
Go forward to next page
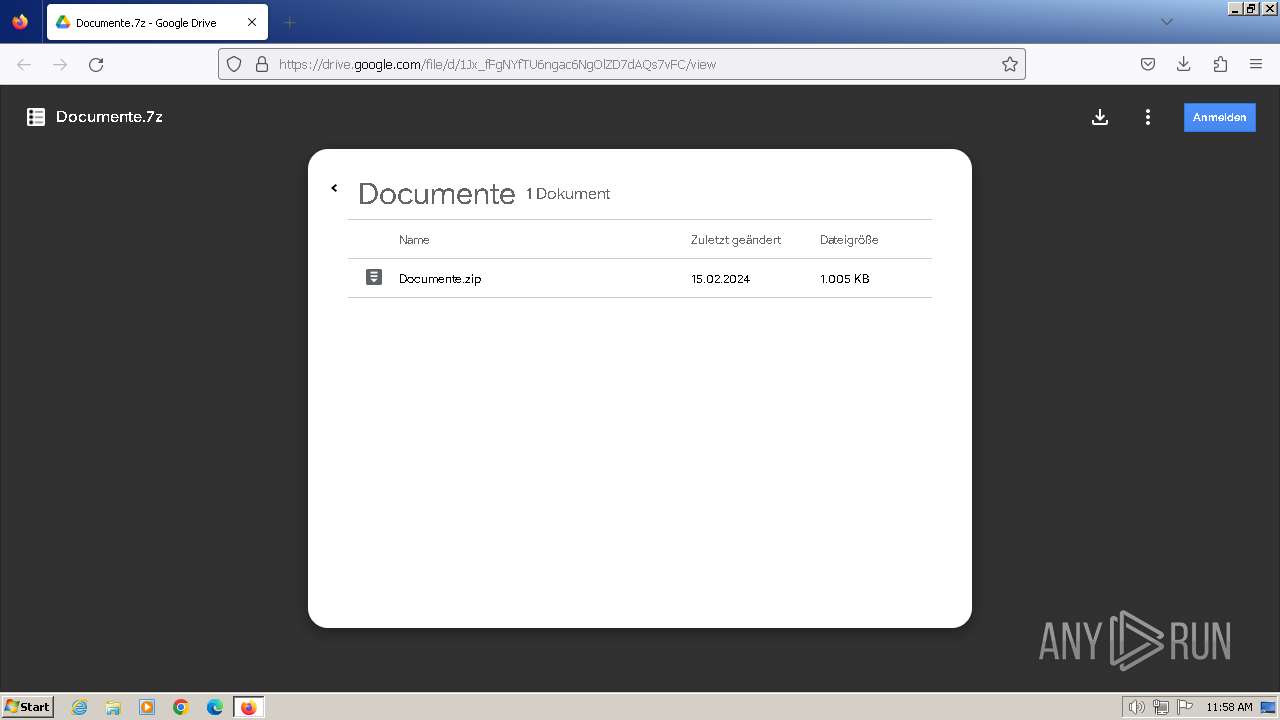(60, 64)
